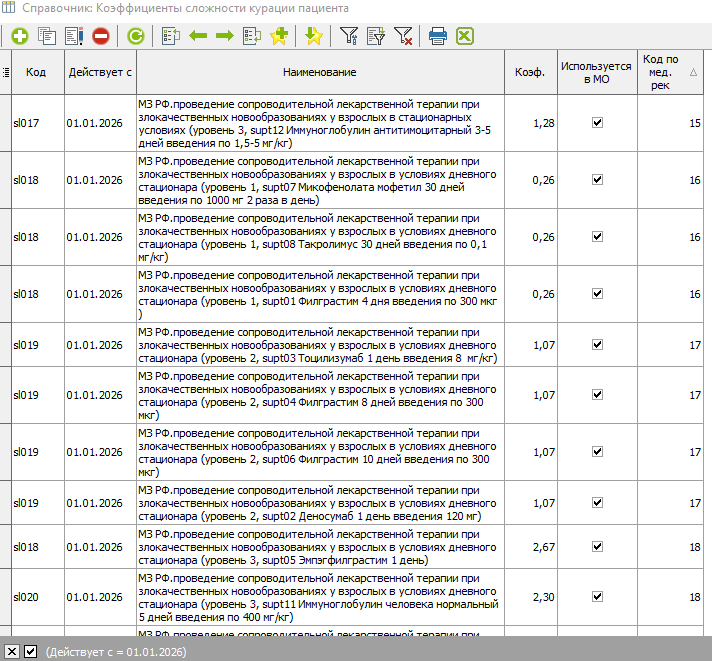The image size is (712, 661).
Task: Remove the filter with the X in the bottom bar
Action: (12, 652)
